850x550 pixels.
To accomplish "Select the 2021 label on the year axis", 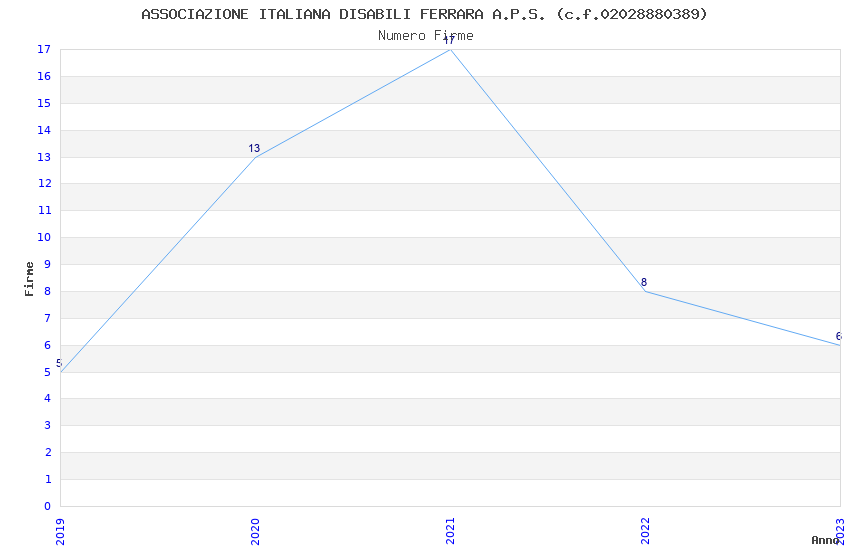I will (450, 532).
